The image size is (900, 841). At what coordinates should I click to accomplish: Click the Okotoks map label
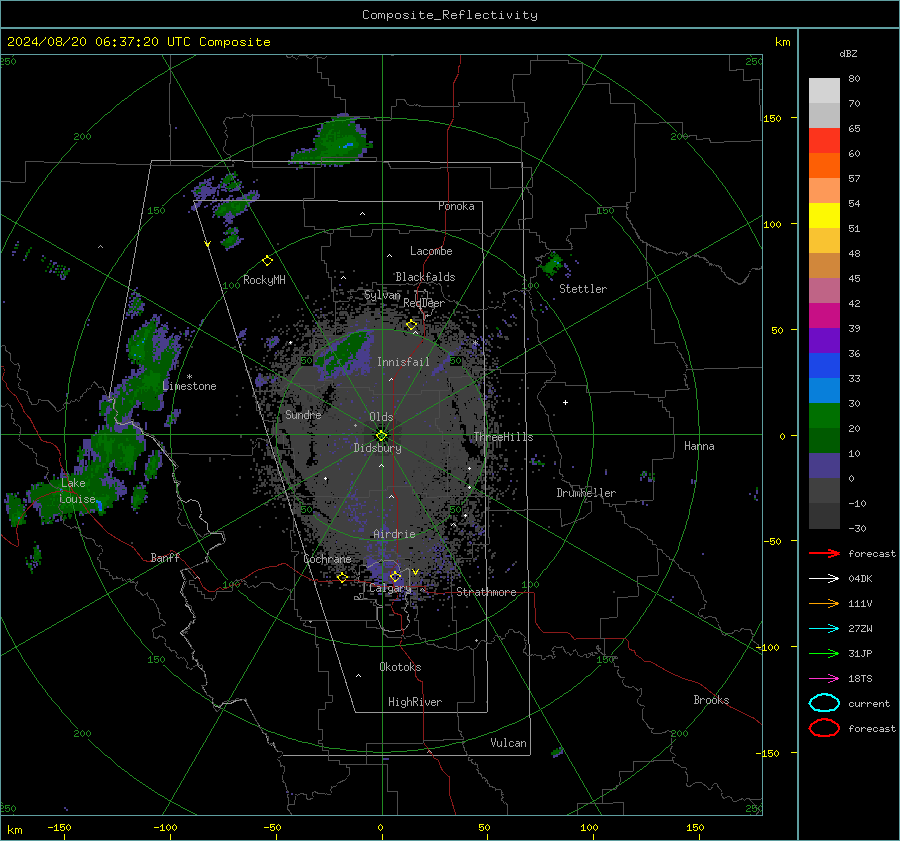pyautogui.click(x=400, y=667)
